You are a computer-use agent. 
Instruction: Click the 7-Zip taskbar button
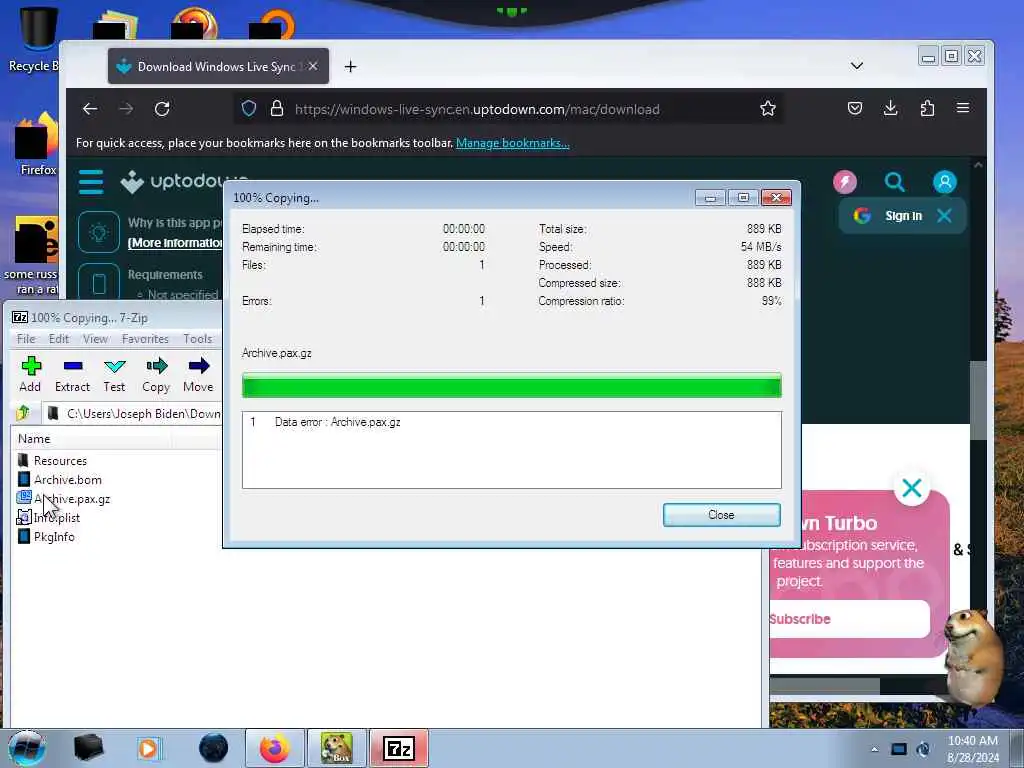[399, 748]
